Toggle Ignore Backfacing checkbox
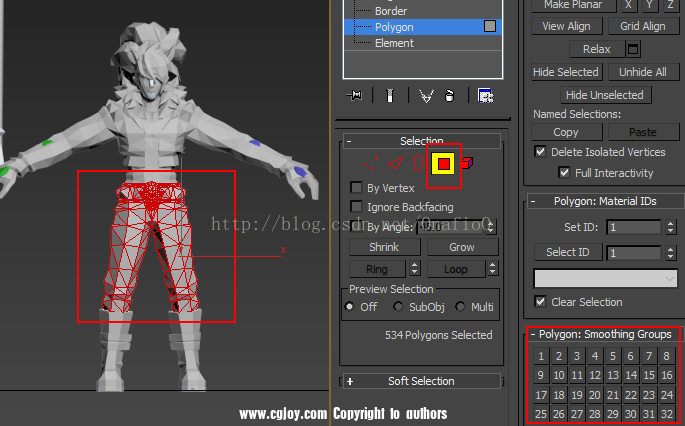 356,207
